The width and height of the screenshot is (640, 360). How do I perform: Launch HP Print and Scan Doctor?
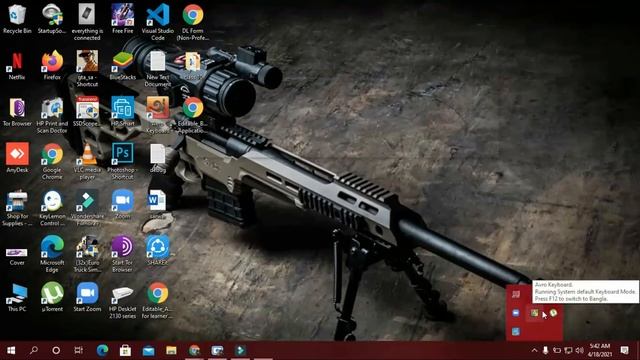tap(52, 115)
